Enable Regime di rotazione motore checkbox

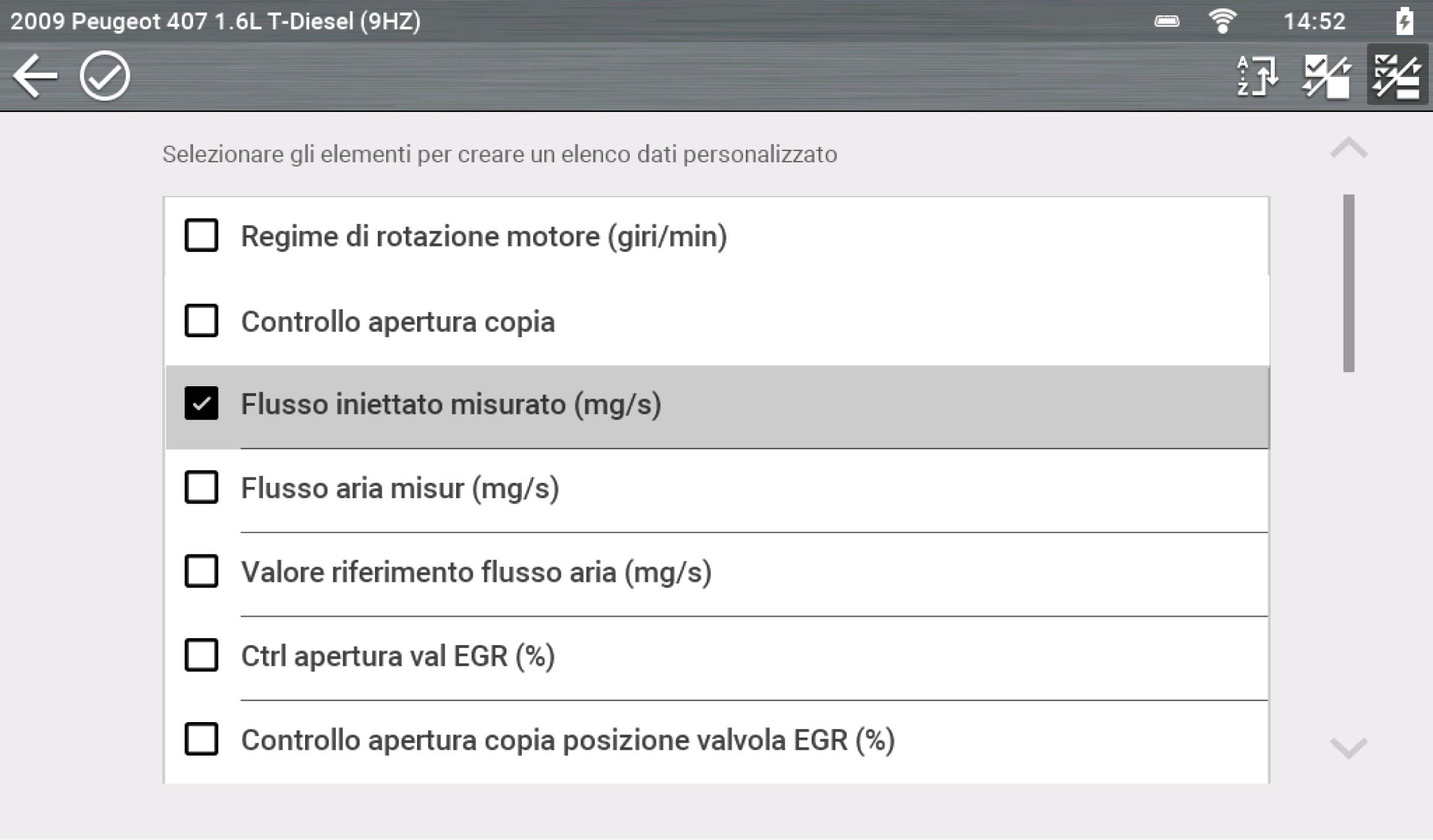[201, 236]
